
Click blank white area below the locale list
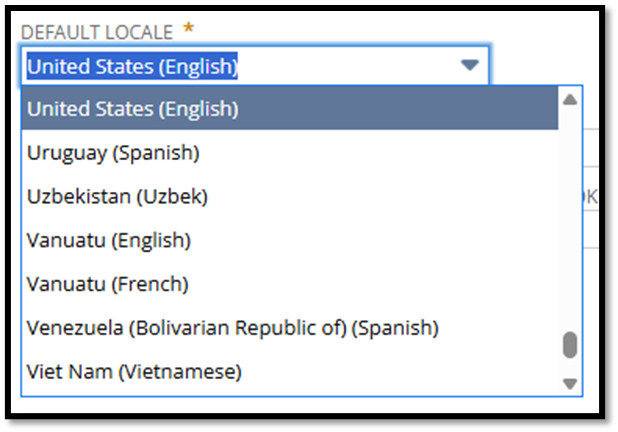tap(300, 405)
